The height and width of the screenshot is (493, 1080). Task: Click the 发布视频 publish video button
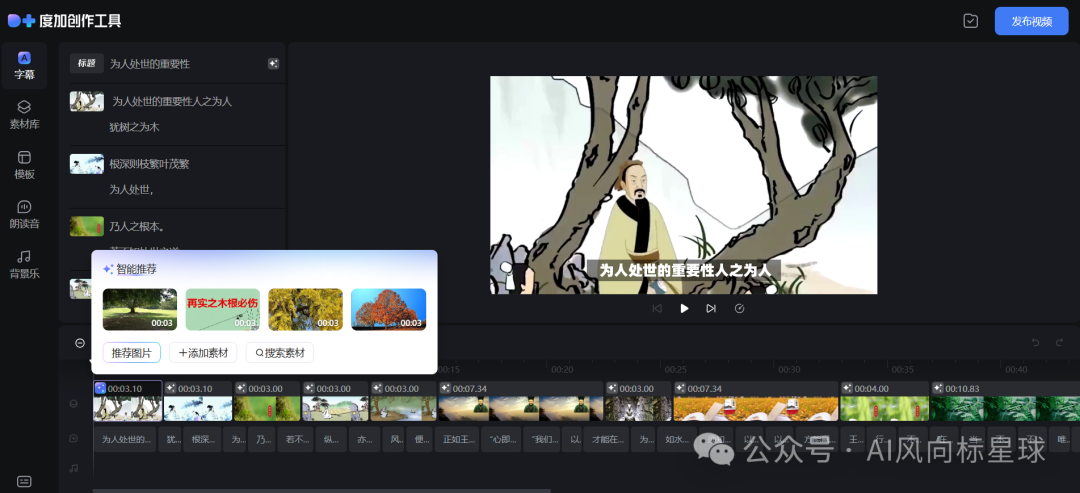pyautogui.click(x=1031, y=21)
